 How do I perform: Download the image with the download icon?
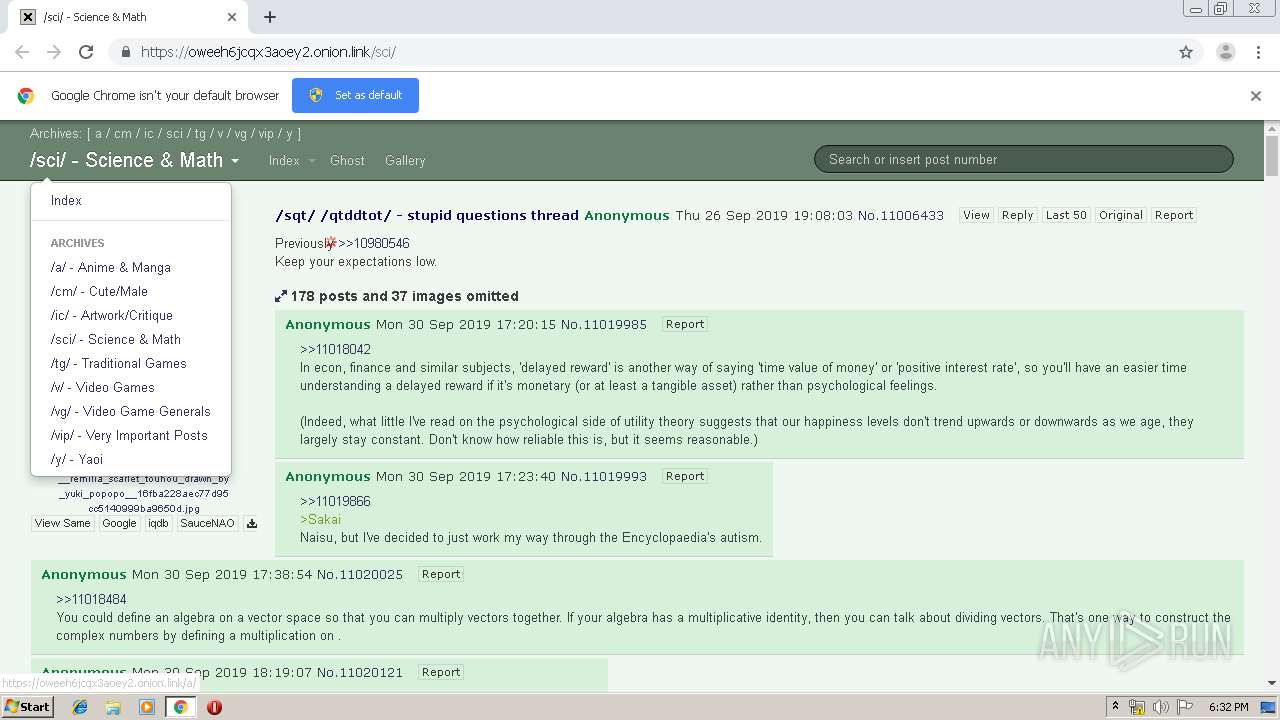point(252,523)
